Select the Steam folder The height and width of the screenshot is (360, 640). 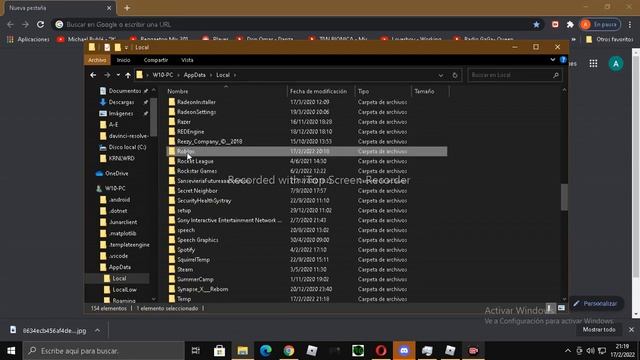[185, 269]
